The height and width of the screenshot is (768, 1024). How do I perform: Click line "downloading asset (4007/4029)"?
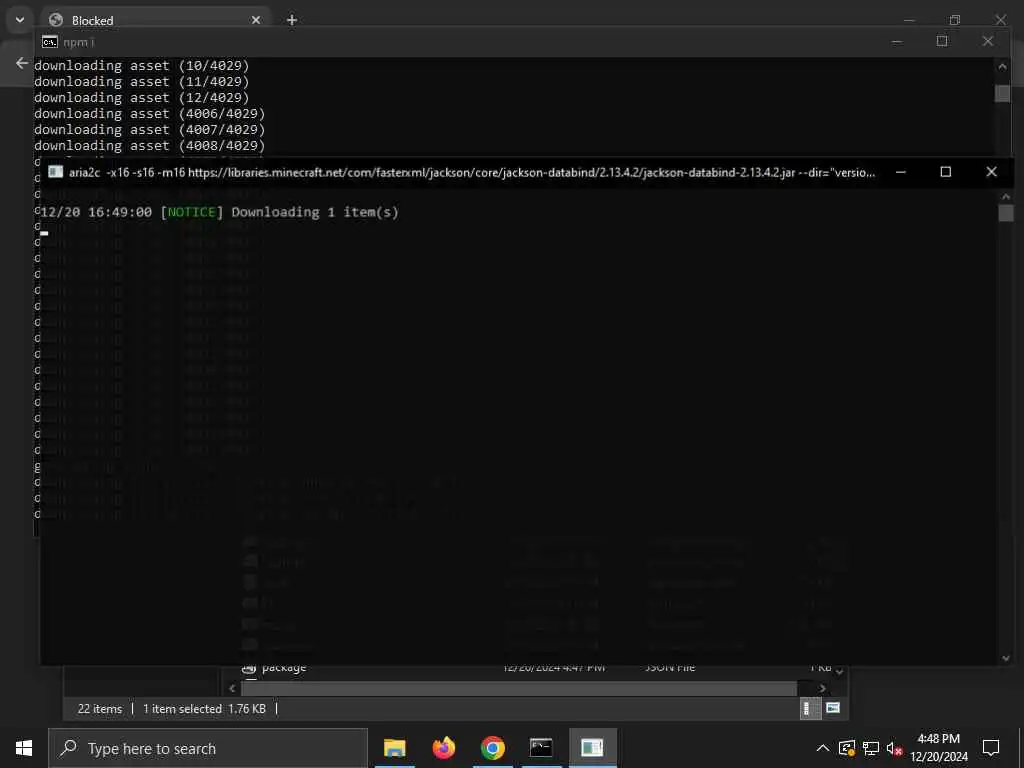click(x=150, y=129)
